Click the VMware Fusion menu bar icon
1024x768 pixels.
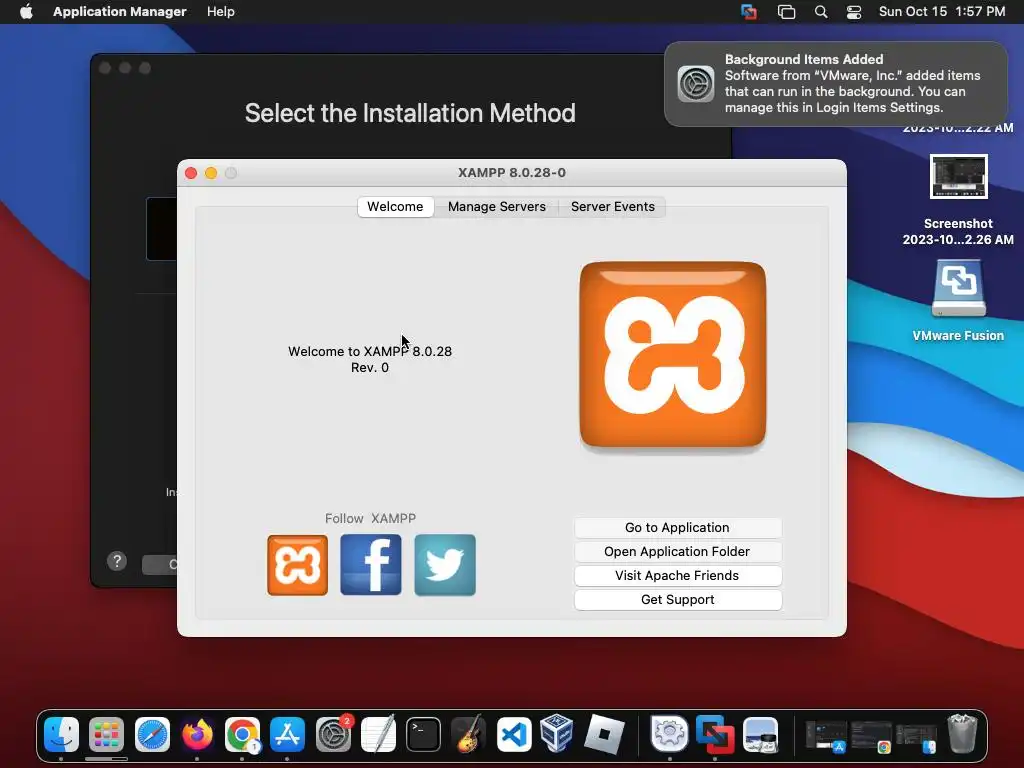coord(749,12)
